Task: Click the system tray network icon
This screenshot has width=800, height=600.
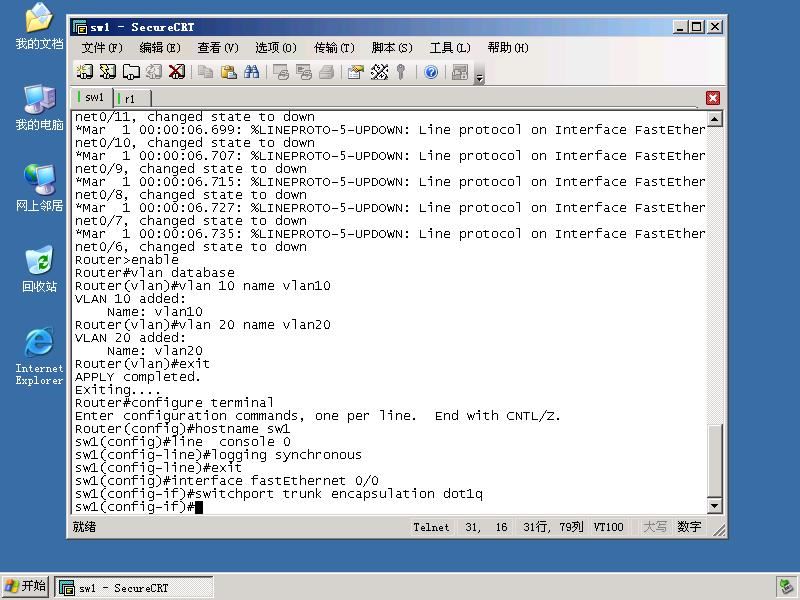Action: [x=786, y=587]
